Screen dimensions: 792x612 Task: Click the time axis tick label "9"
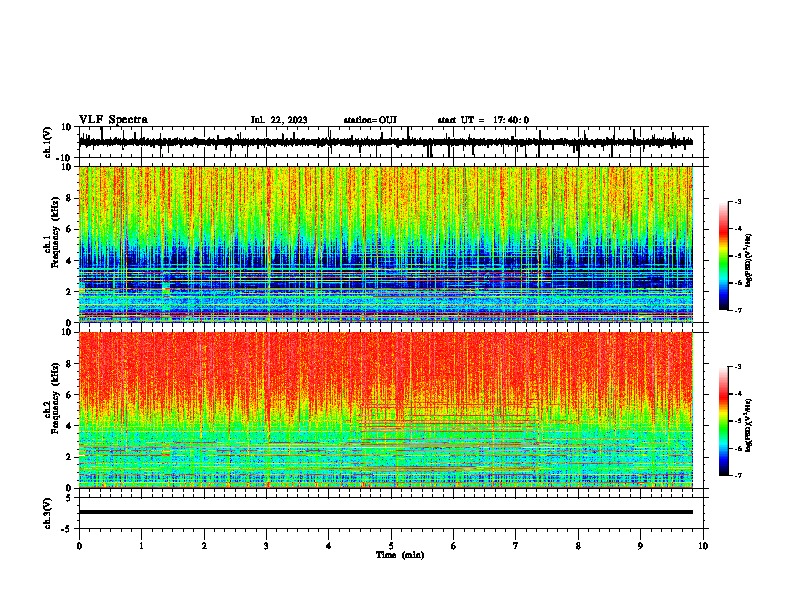click(x=640, y=546)
